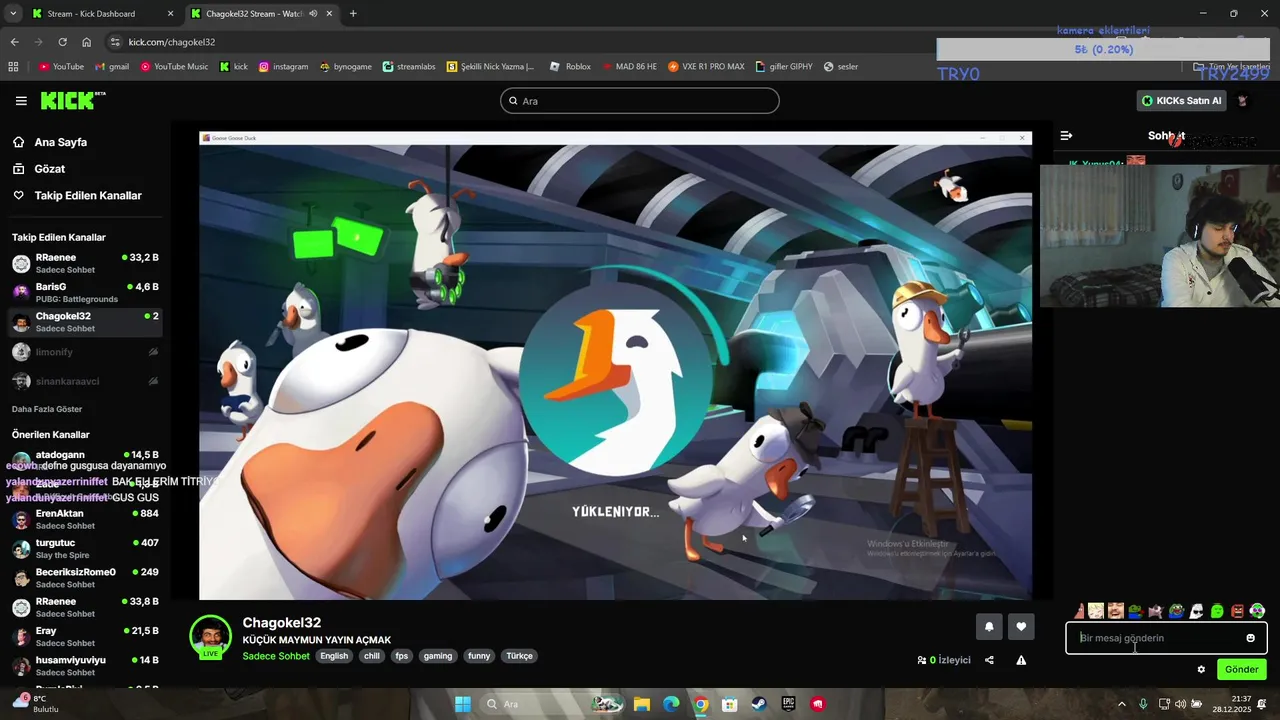Report the stream with the warning triangle
1280x720 pixels.
(1021, 660)
